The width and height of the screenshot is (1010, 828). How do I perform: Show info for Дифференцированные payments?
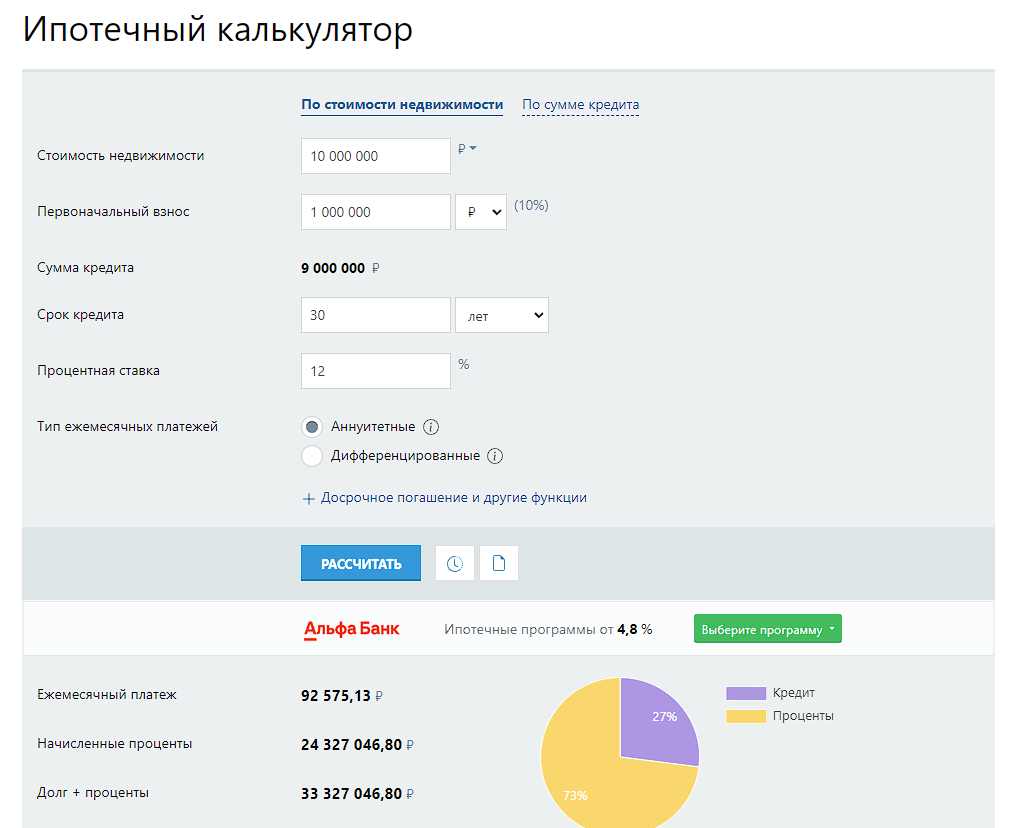click(495, 456)
